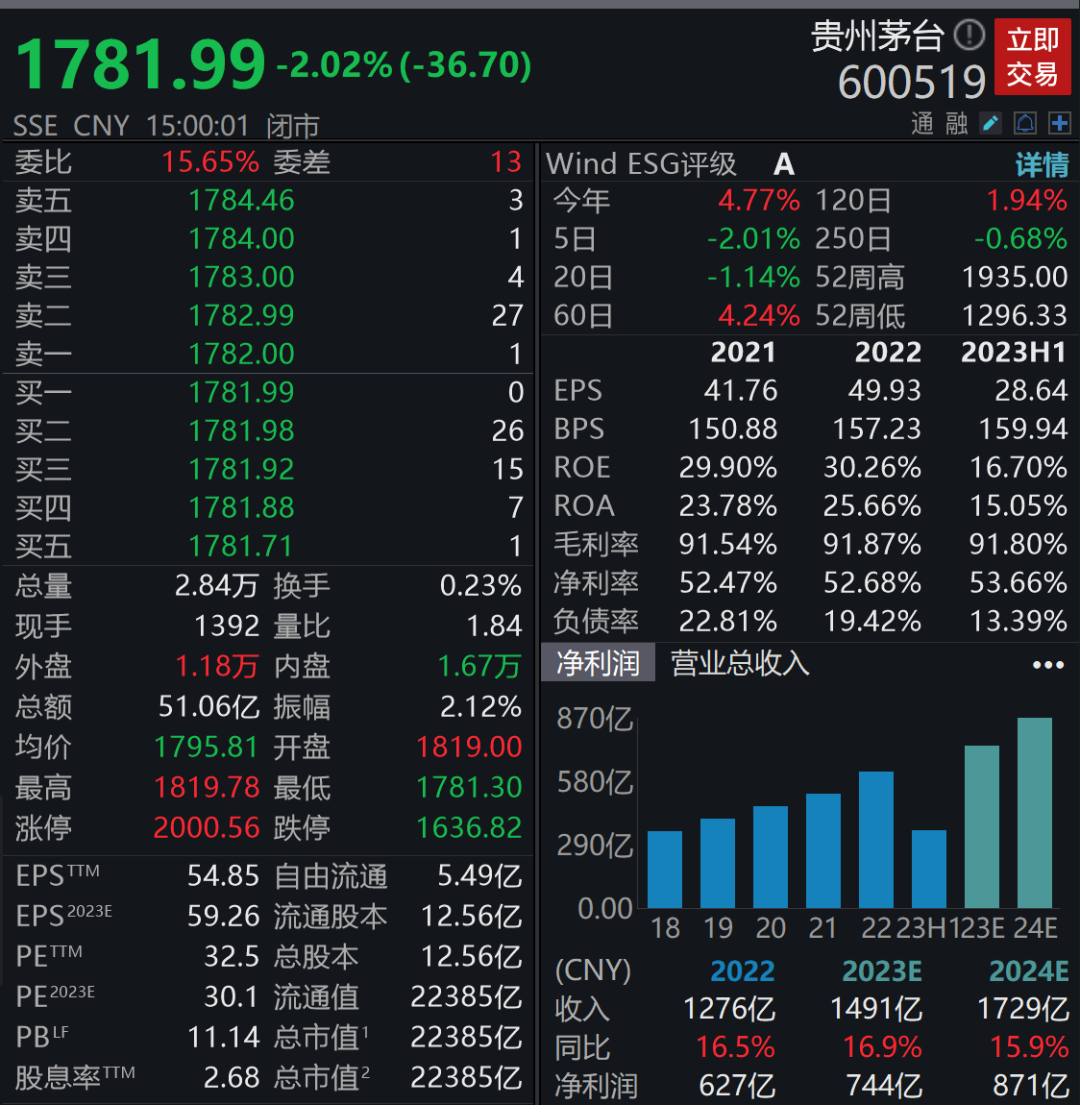Viewport: 1080px width, 1105px height.
Task: Click the 22 bar in profit chart
Action: pyautogui.click(x=876, y=839)
